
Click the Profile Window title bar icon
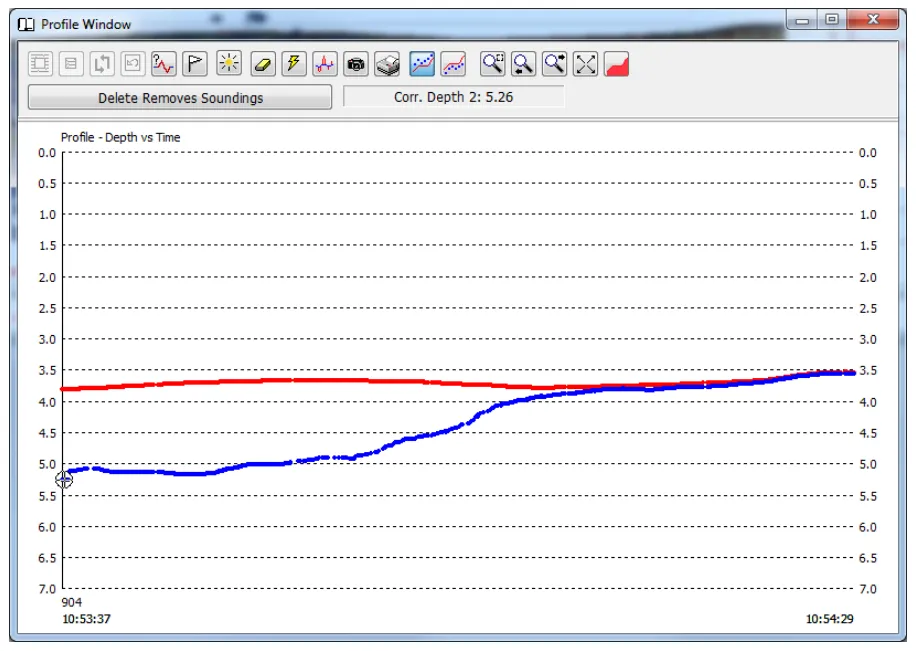point(26,25)
